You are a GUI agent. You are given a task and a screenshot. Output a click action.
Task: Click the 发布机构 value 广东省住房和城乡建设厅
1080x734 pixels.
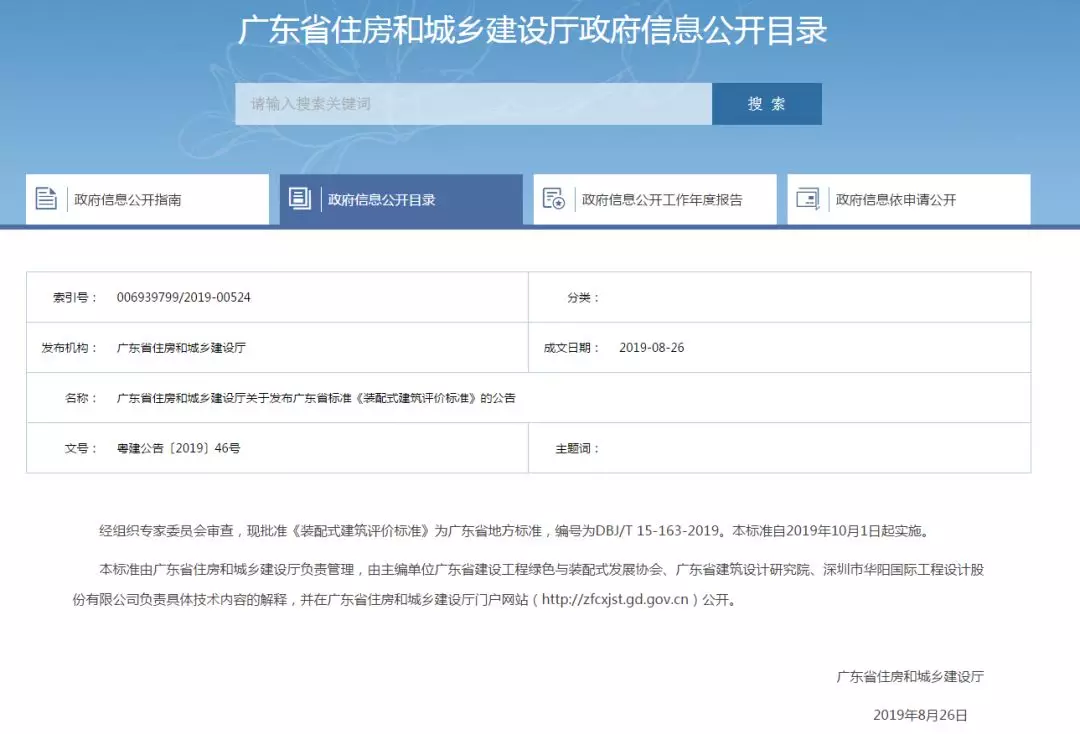pos(181,348)
